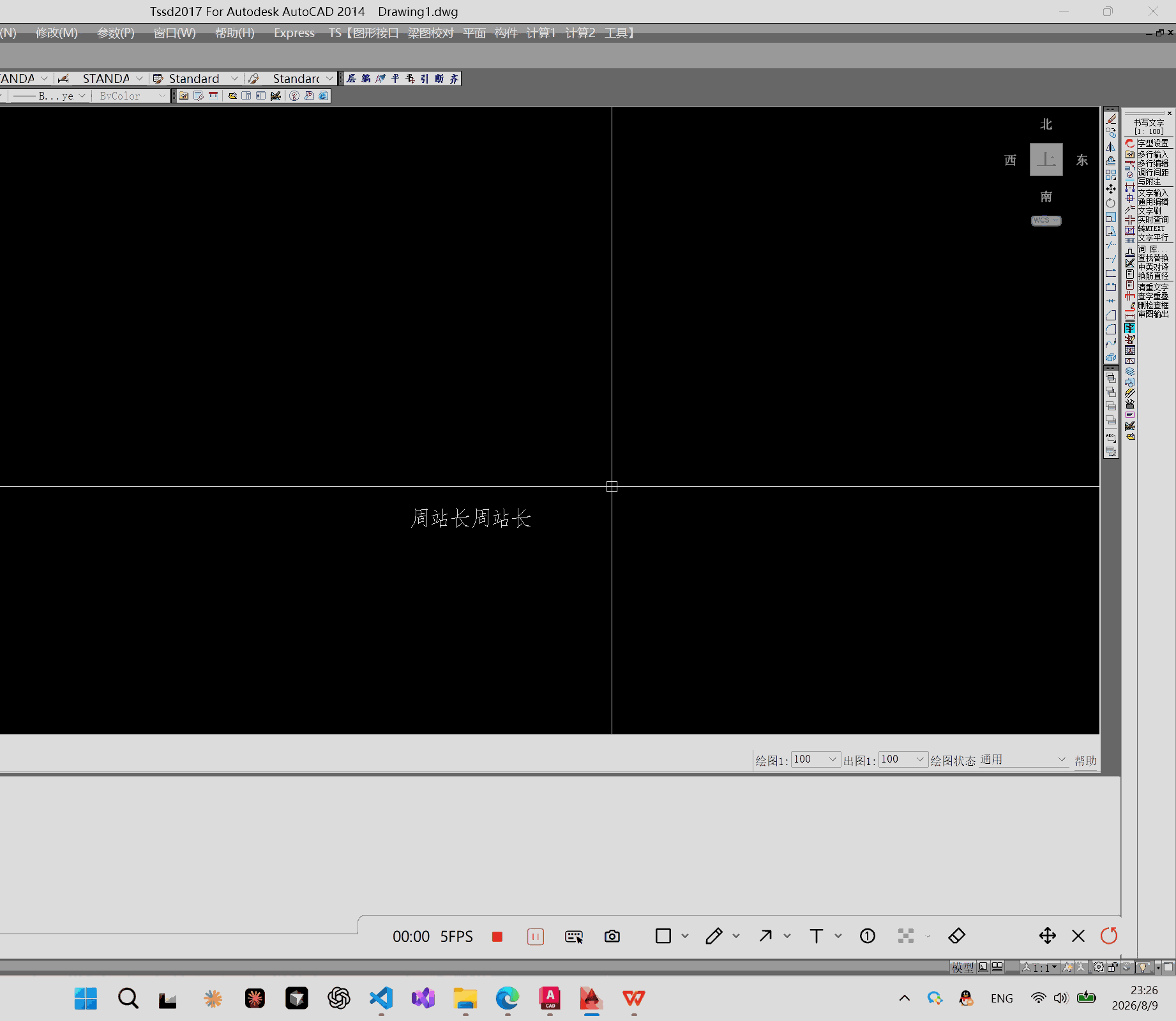Viewport: 1176px width, 1021px height.
Task: Click the recorder screenshot camera icon
Action: coord(612,937)
